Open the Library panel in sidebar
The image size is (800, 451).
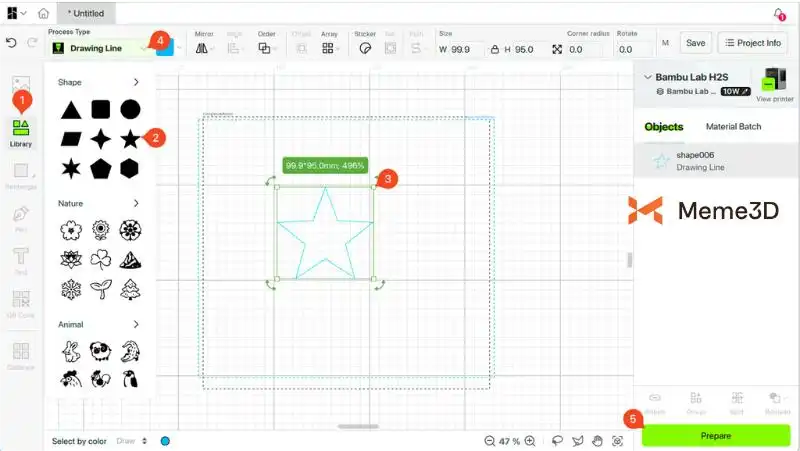[20, 130]
